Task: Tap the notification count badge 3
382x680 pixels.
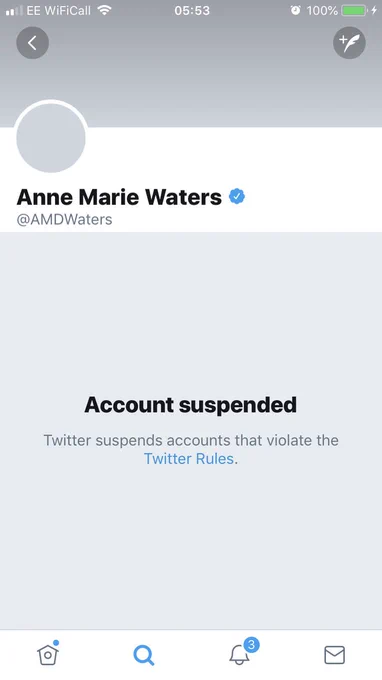Action: tap(251, 645)
